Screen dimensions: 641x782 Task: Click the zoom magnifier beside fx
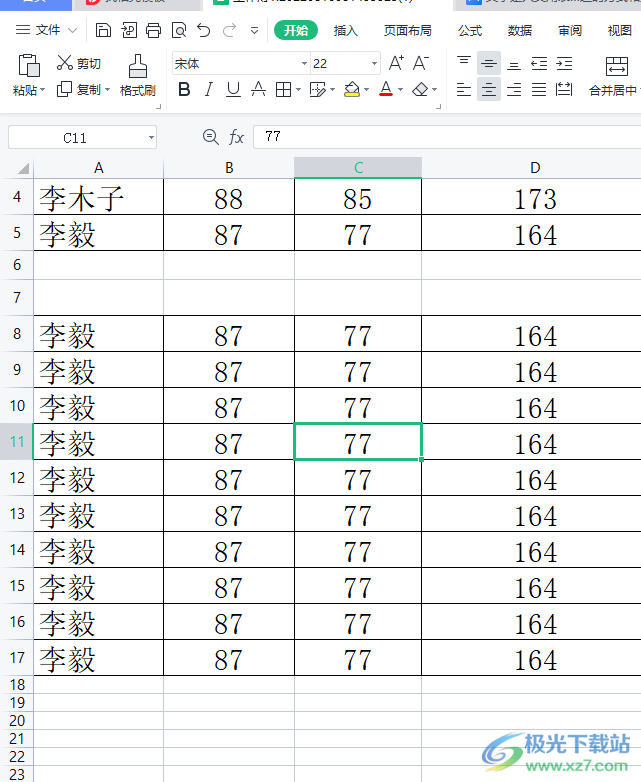tap(211, 137)
